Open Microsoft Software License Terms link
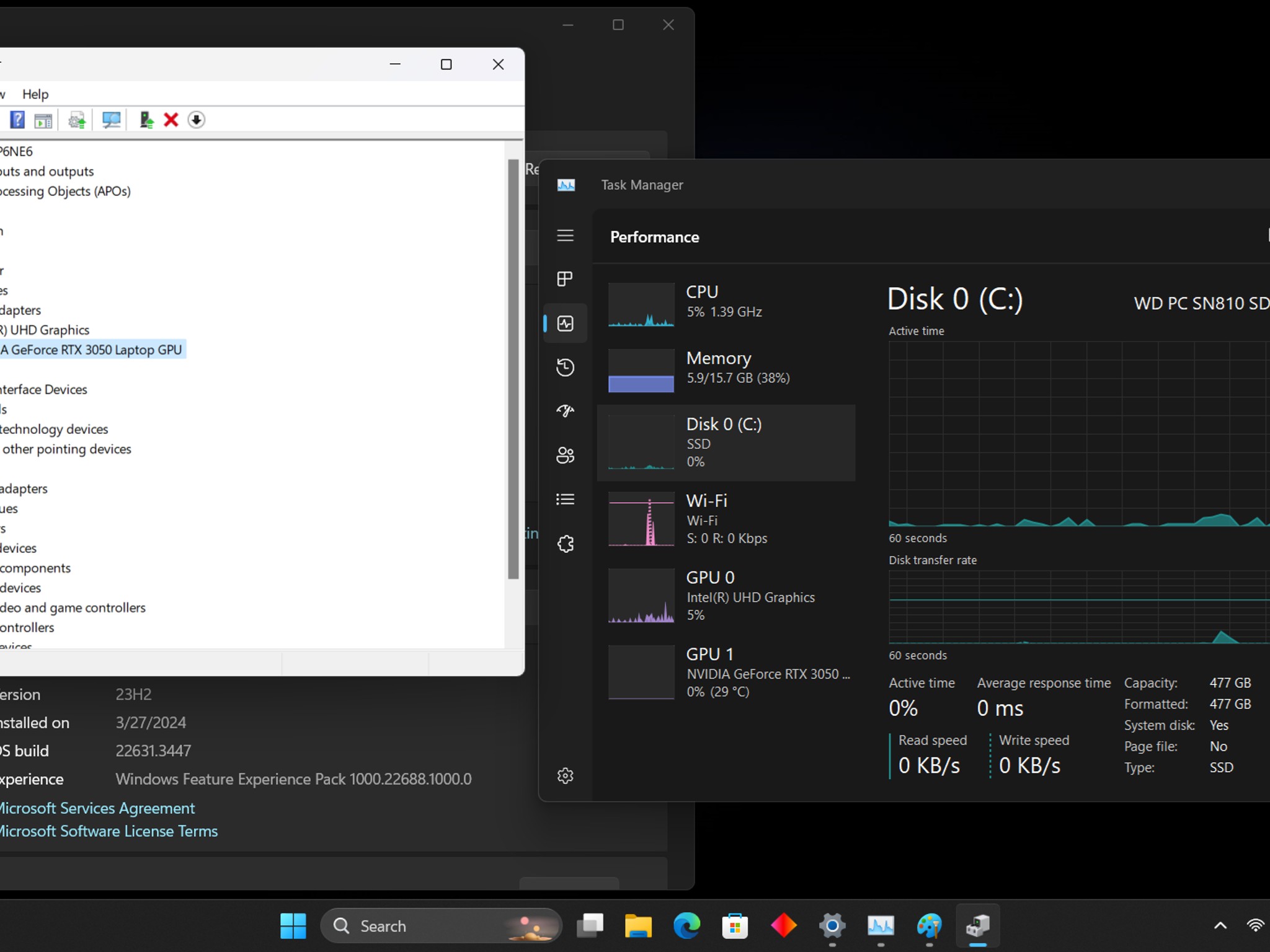Screen dimensions: 1270x952 (109, 831)
